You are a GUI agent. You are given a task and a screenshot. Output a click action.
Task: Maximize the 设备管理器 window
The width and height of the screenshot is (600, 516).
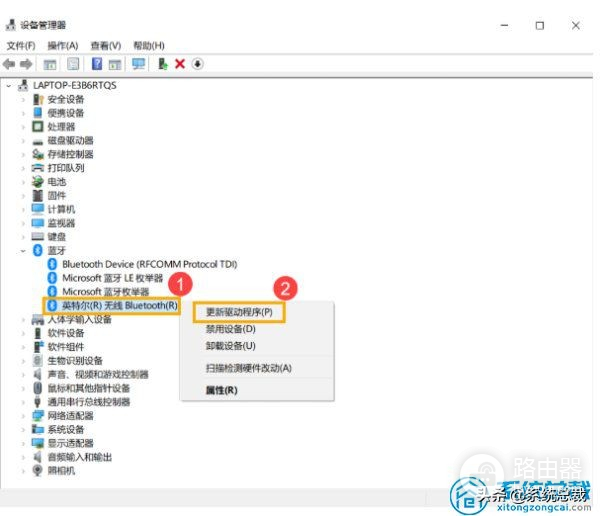pyautogui.click(x=540, y=25)
